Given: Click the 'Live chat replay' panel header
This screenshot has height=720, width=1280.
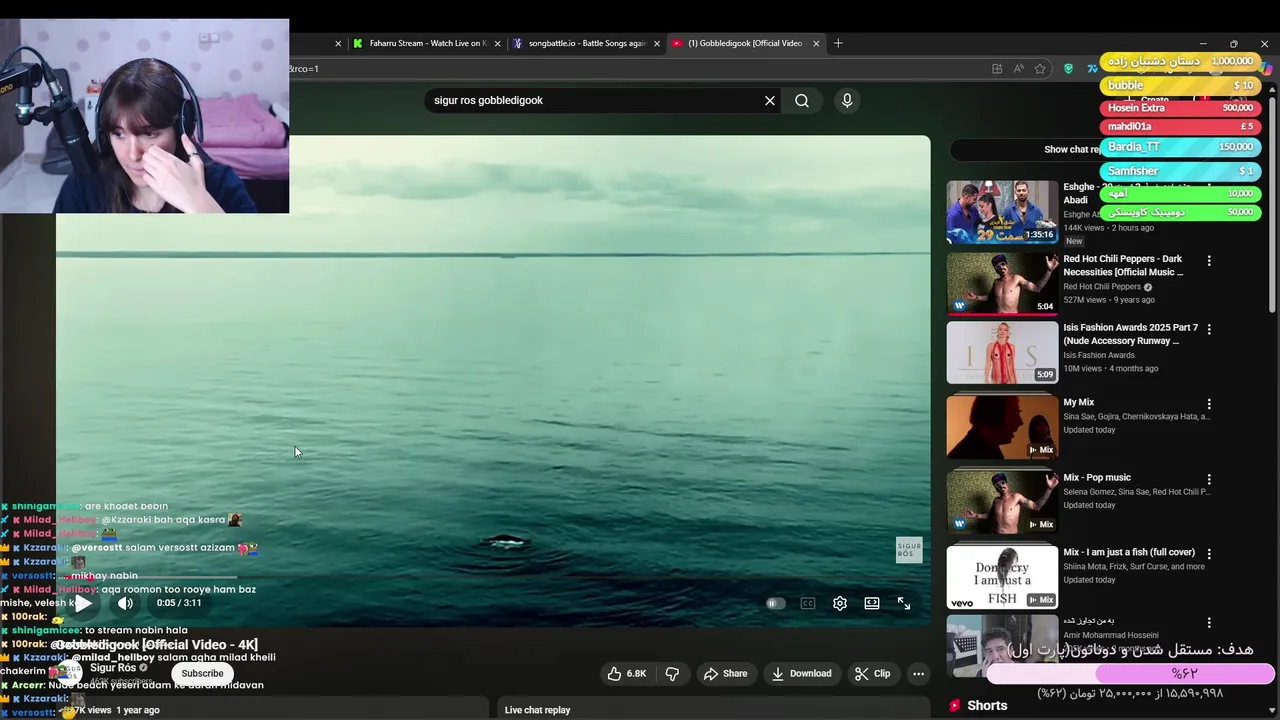Looking at the screenshot, I should [537, 710].
